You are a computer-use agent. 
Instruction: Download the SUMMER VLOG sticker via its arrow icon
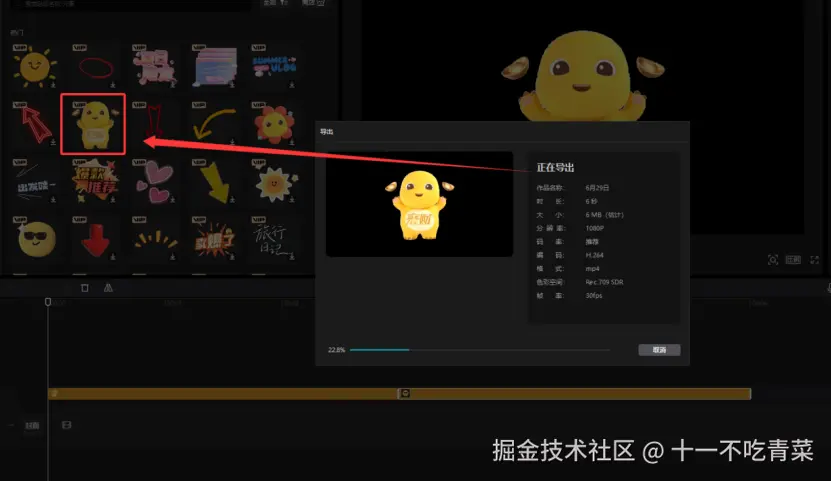pyautogui.click(x=292, y=84)
